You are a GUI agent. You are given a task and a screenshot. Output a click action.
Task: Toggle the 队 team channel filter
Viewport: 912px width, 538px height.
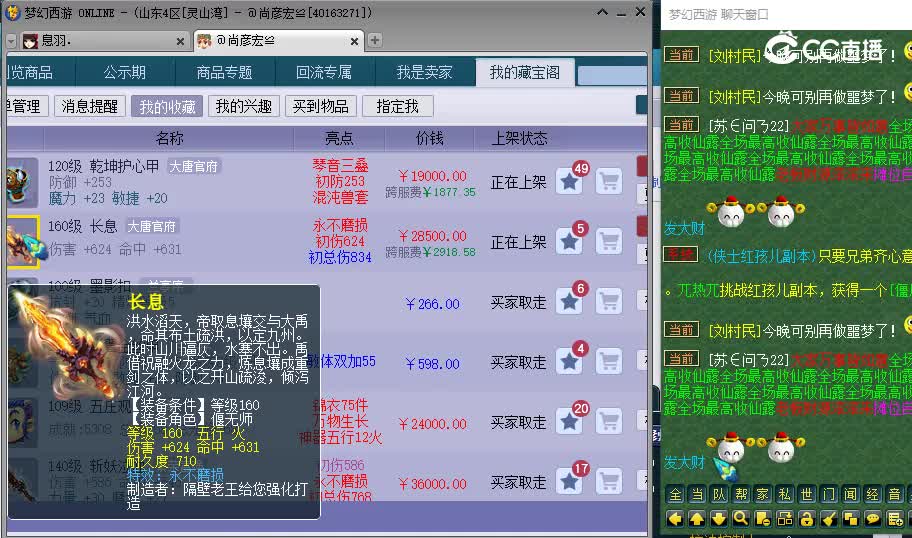(x=719, y=494)
